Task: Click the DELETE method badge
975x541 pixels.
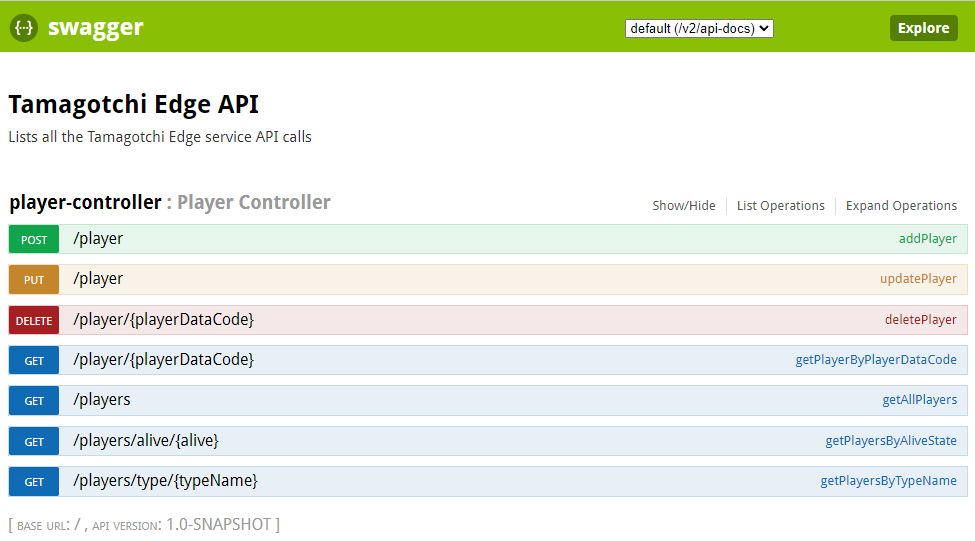Action: coord(34,320)
